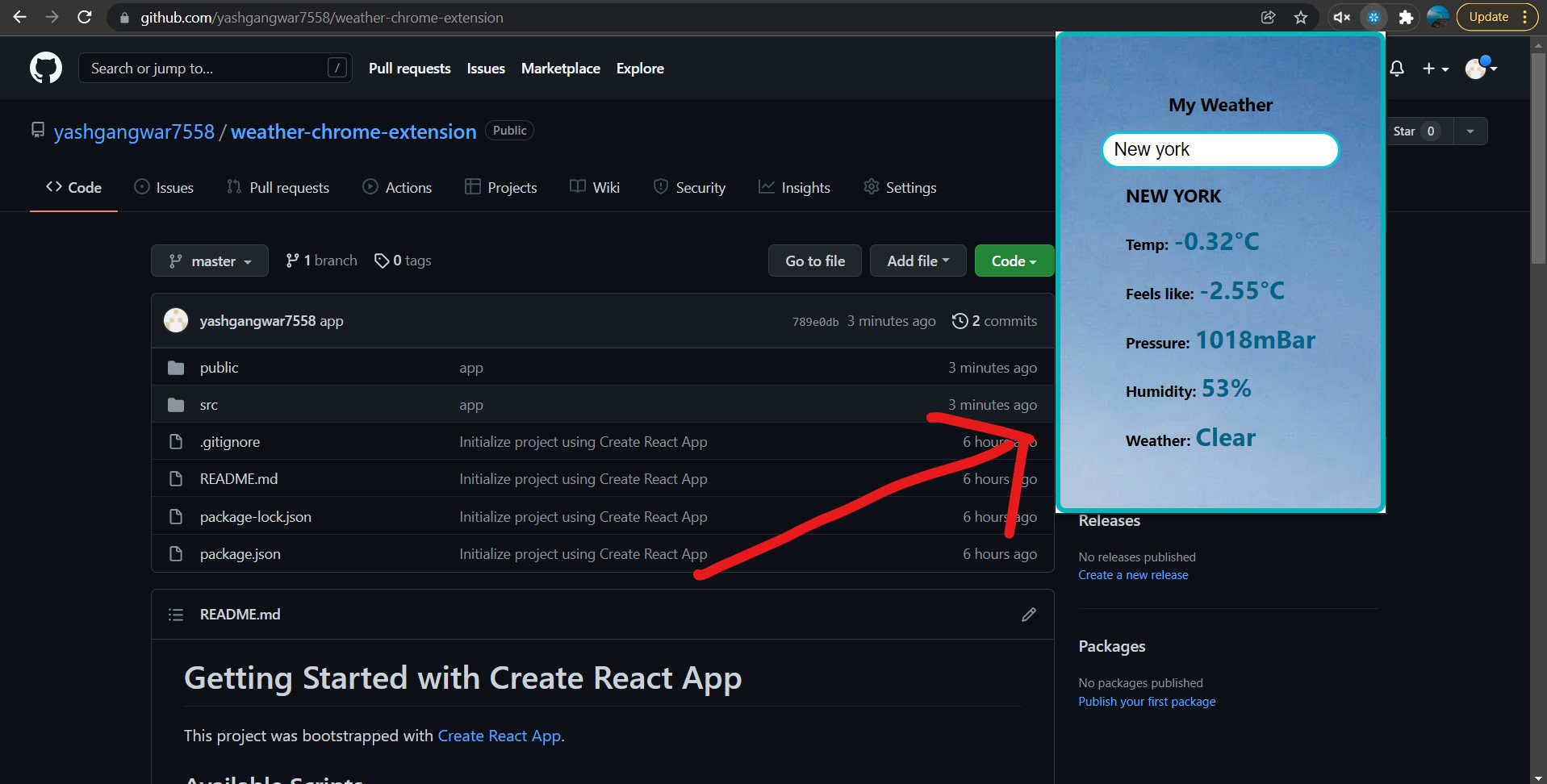The width and height of the screenshot is (1547, 784).
Task: Follow the Create React App link
Action: (500, 736)
